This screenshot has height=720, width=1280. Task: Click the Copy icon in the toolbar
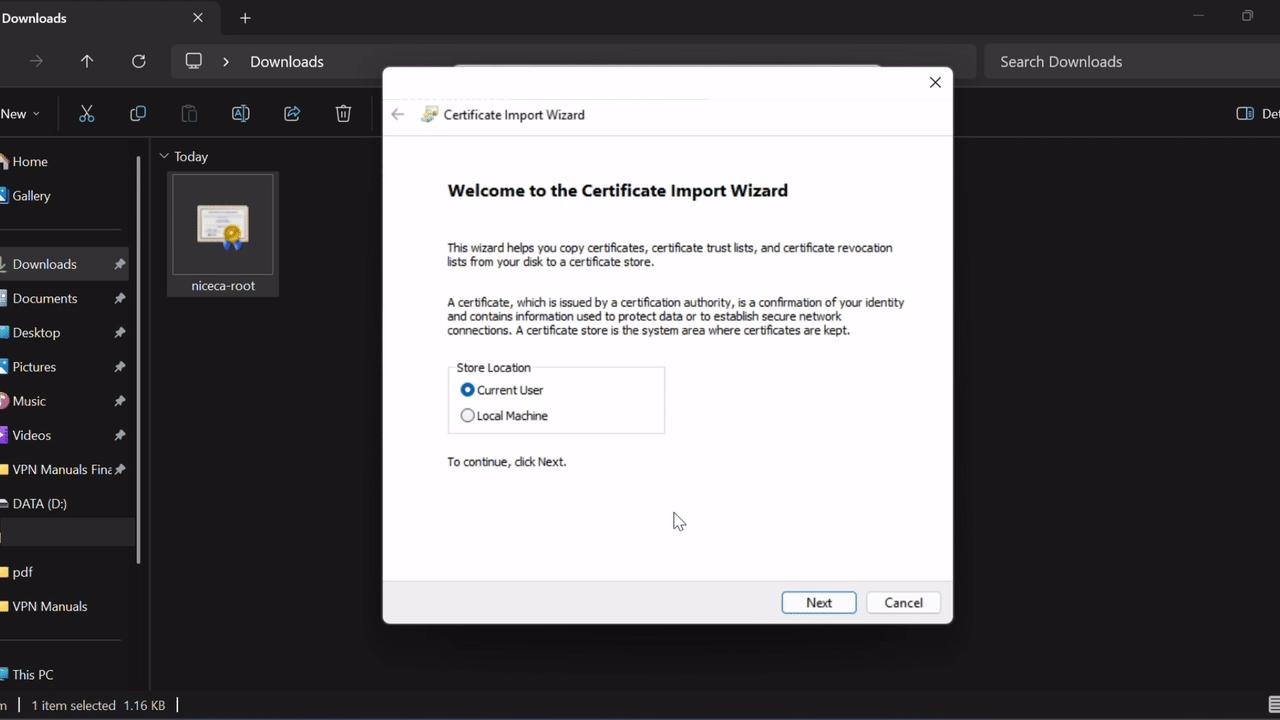(138, 113)
